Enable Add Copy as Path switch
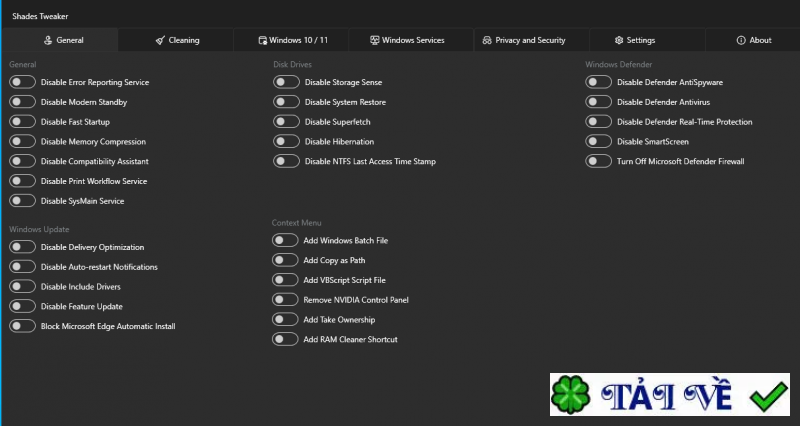800x426 pixels. point(285,260)
